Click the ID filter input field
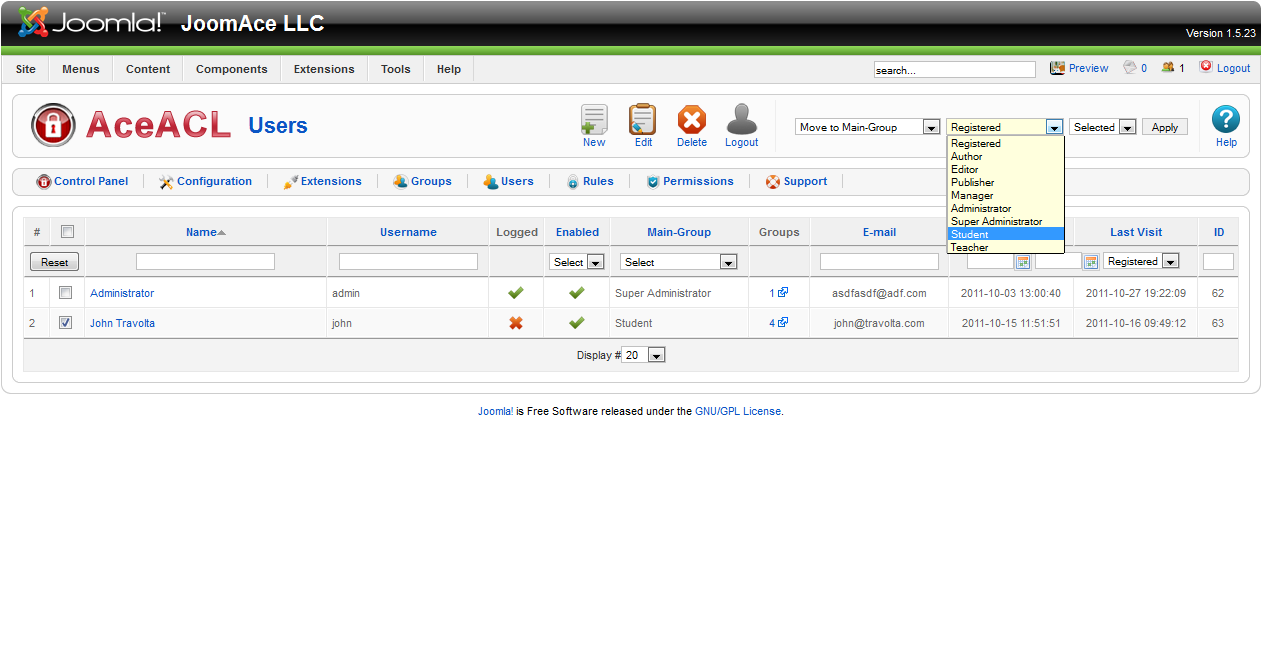 tap(1218, 261)
